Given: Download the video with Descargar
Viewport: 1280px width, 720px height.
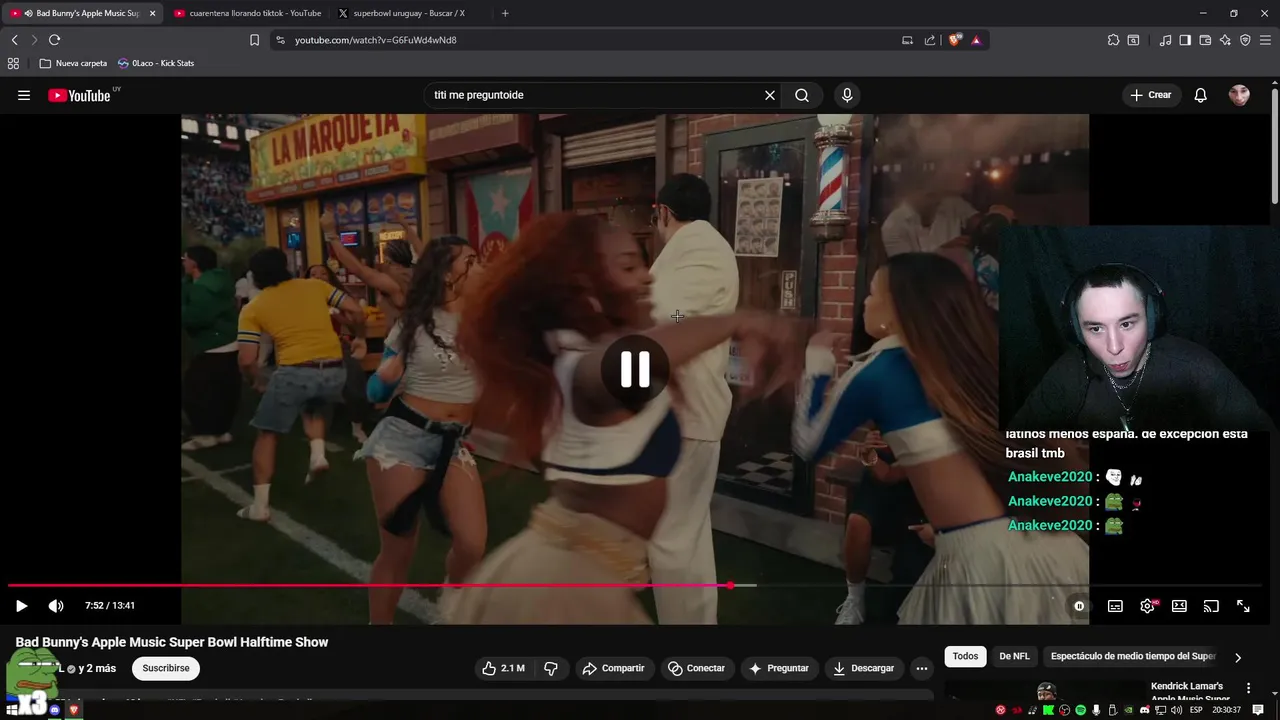Looking at the screenshot, I should click(863, 668).
